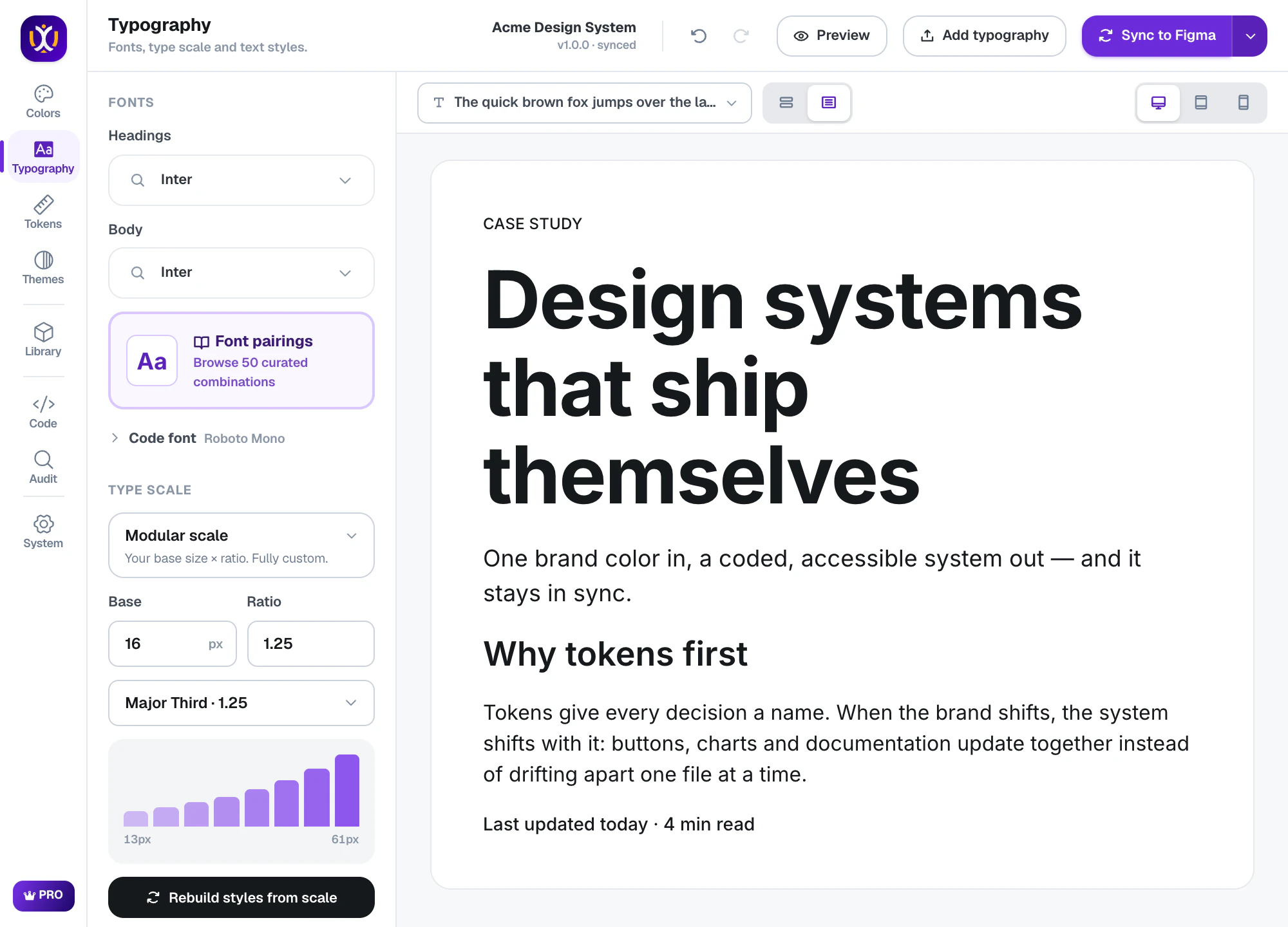Screen dimensions: 1288x927
Task: Click the Design systems headline
Action: [782, 388]
